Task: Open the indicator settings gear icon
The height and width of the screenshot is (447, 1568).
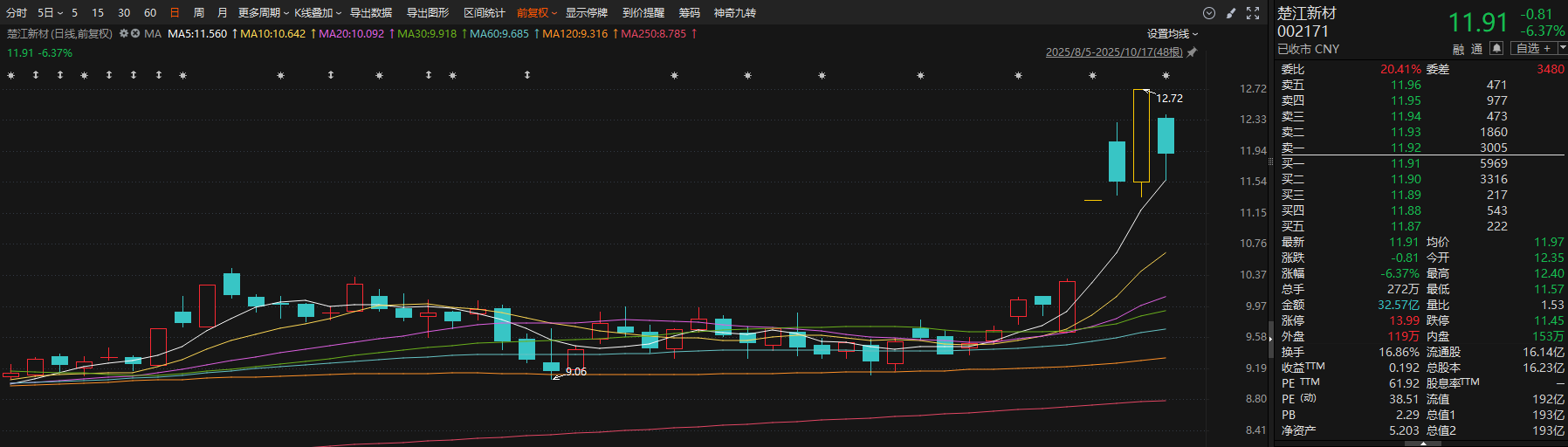Action: click(x=124, y=33)
